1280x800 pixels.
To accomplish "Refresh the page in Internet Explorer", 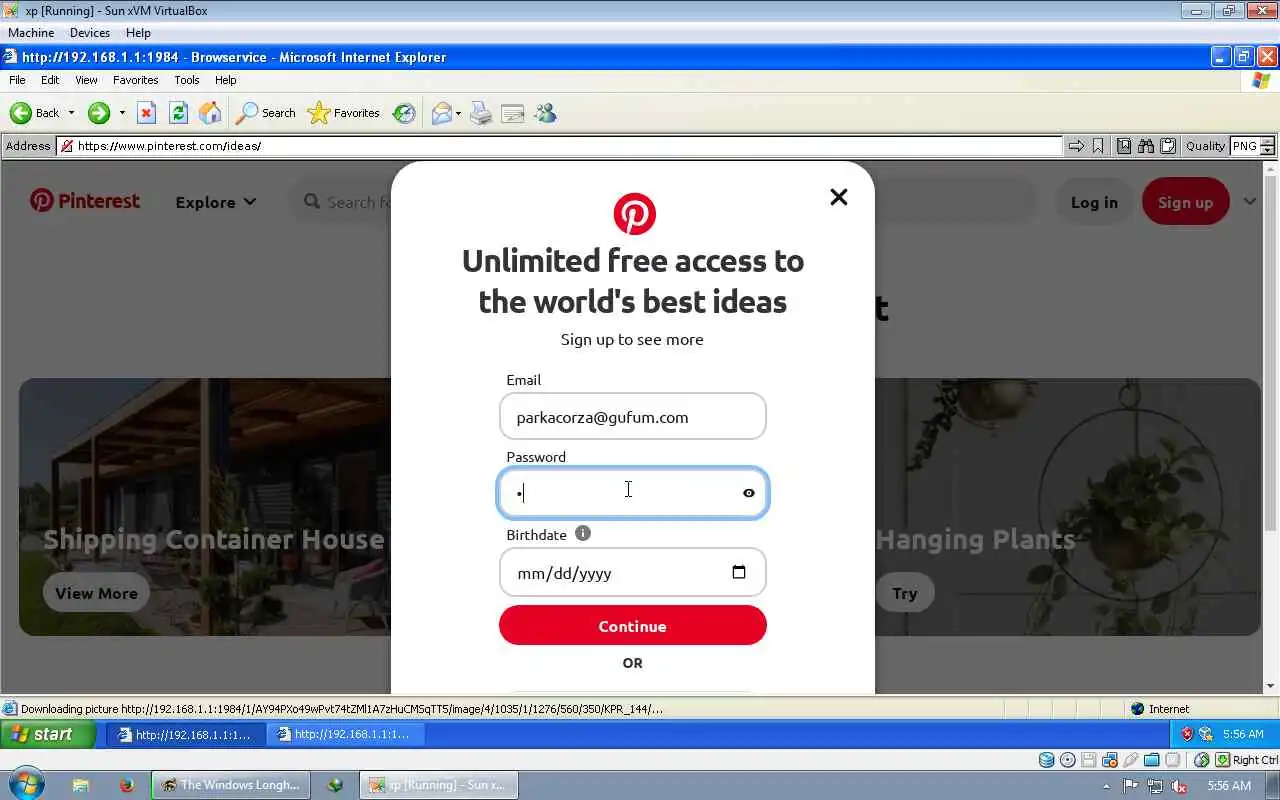I will [178, 113].
